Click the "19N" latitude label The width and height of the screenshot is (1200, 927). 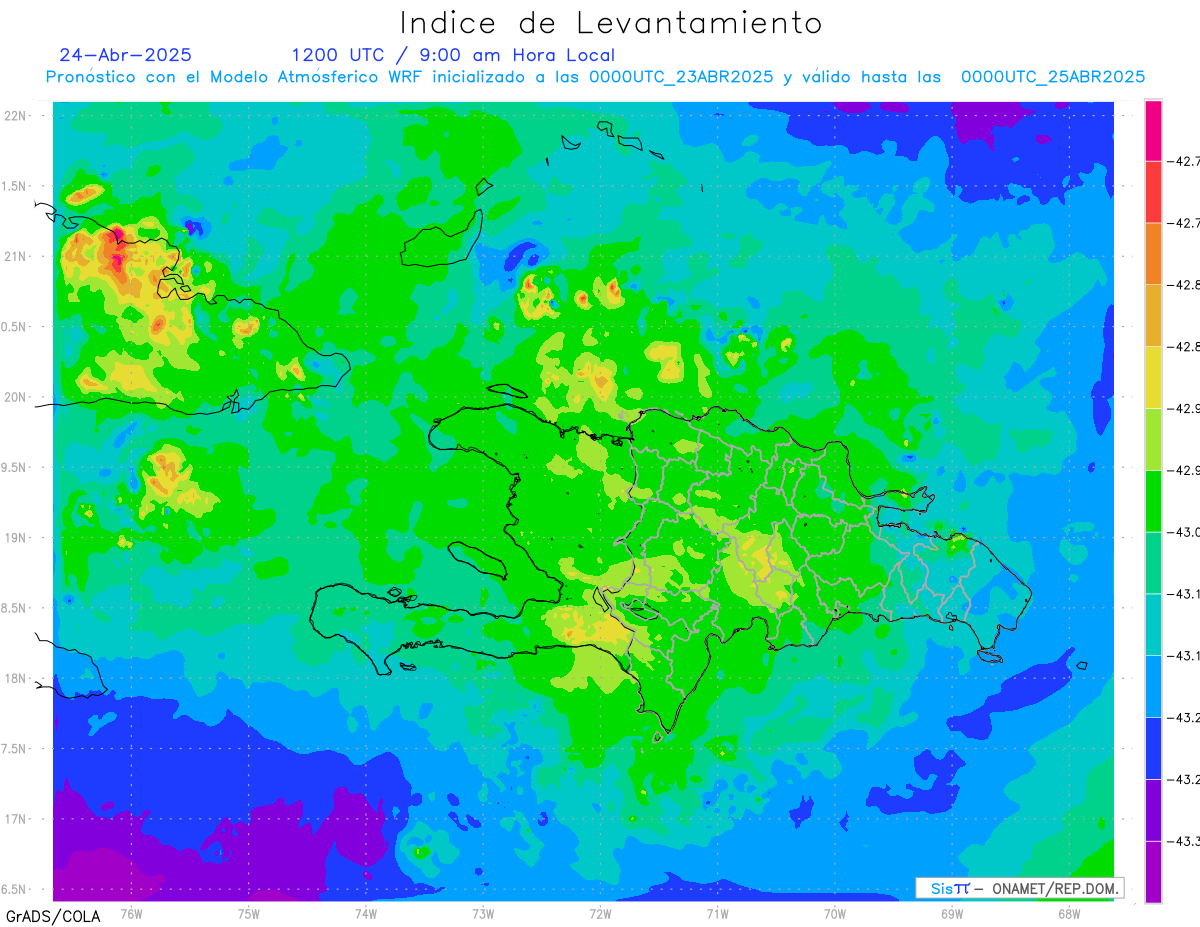point(17,538)
